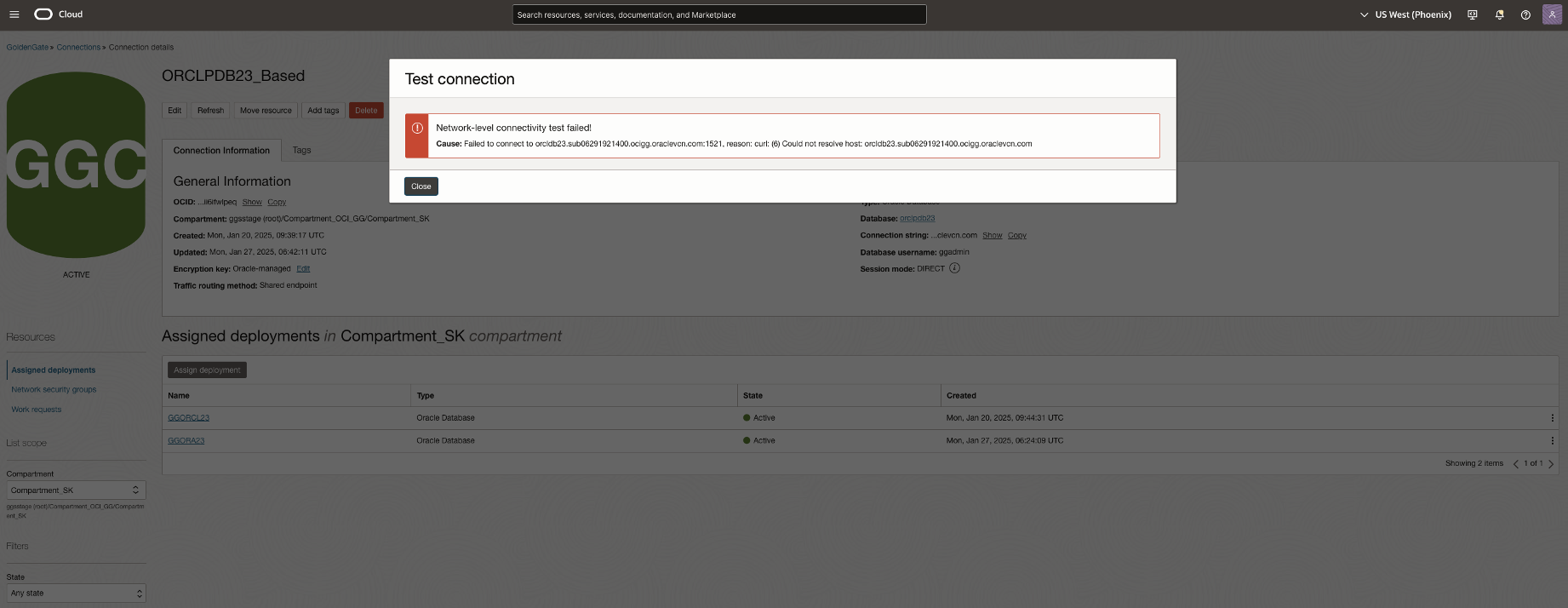Click 'Network-level connectivity test failed!' message
This screenshot has height=608, width=1568.
(513, 129)
